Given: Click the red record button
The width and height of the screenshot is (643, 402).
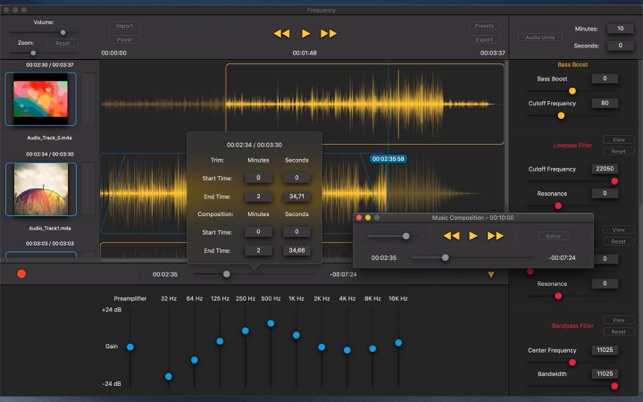Looking at the screenshot, I should 21,273.
